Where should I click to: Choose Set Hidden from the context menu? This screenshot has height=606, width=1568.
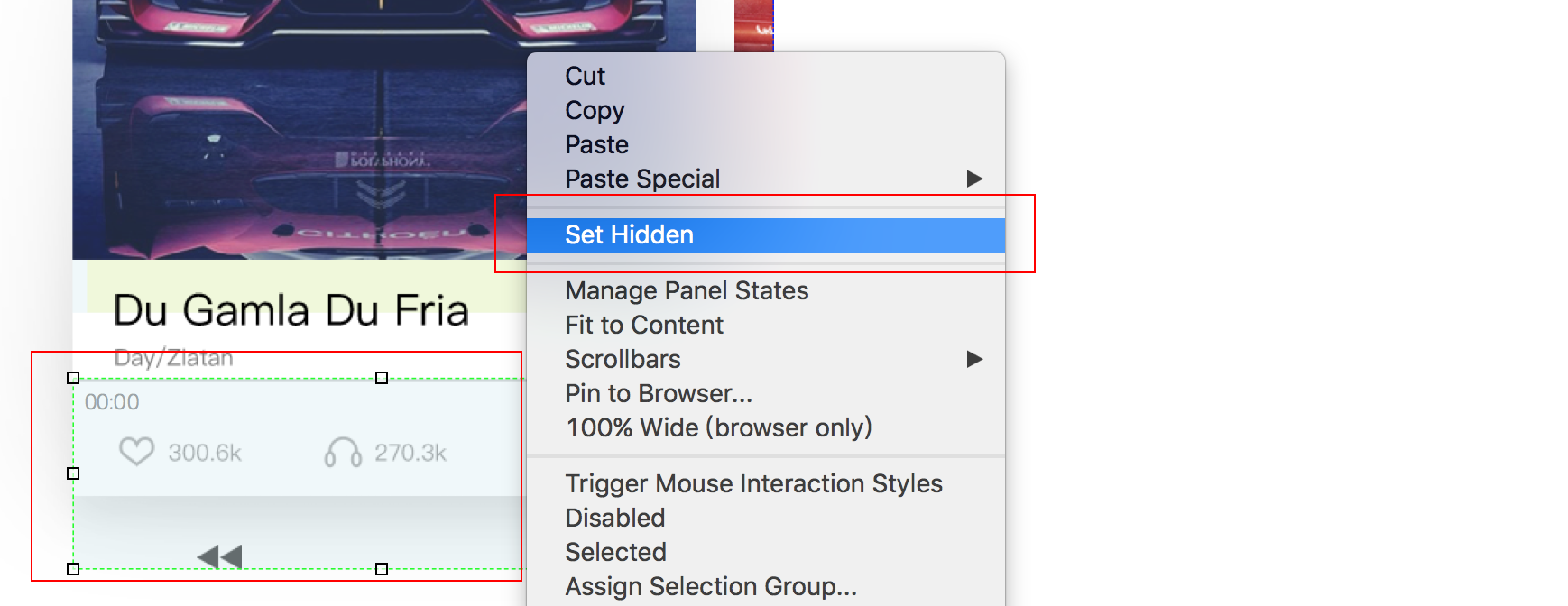tap(630, 235)
